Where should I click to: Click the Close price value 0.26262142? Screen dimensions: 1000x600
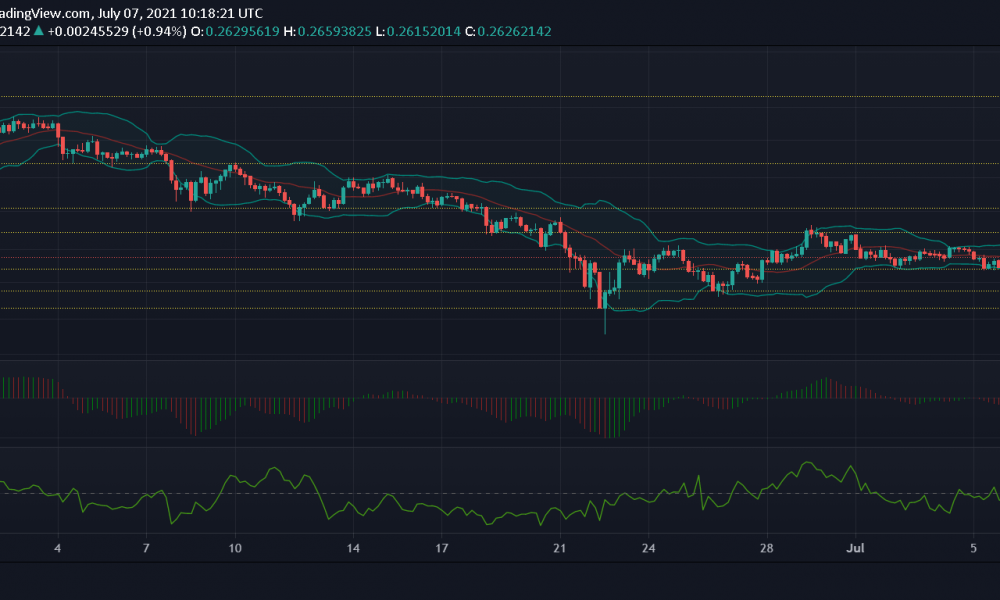coord(514,31)
